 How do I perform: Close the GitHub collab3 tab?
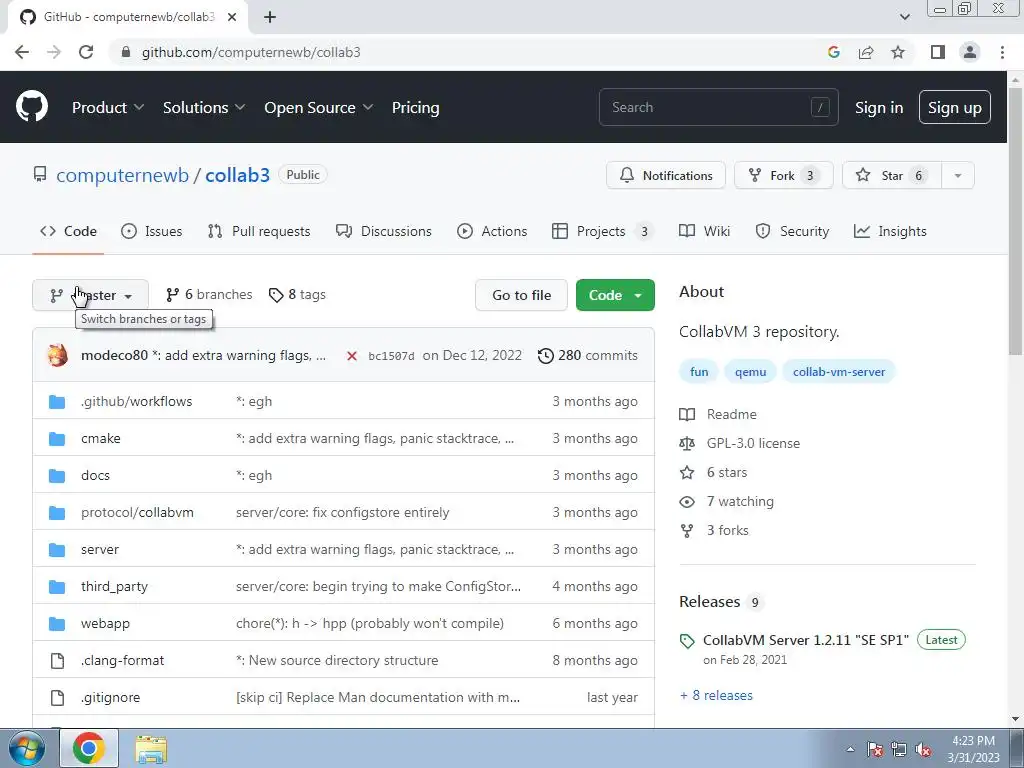click(x=231, y=17)
